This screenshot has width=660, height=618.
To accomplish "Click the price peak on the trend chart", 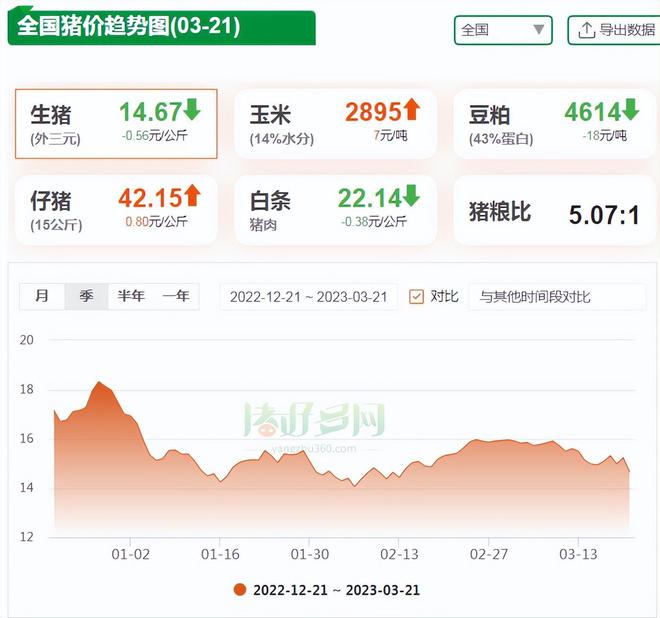I will pyautogui.click(x=98, y=383).
